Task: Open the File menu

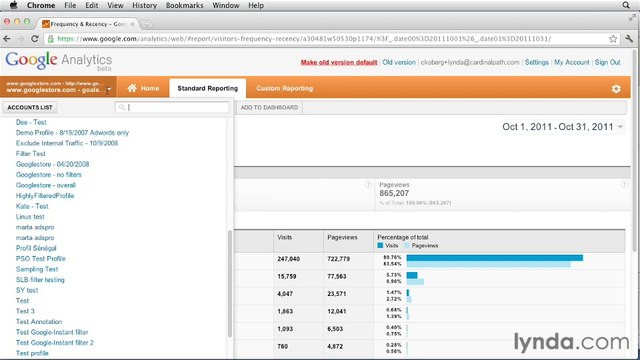Action: click(x=70, y=5)
